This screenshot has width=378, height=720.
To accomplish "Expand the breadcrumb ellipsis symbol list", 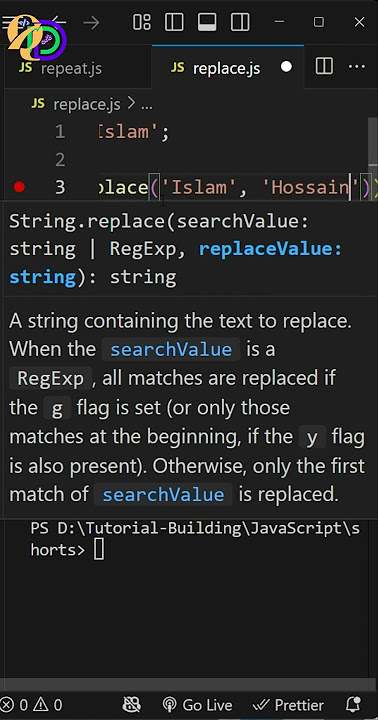I will click(x=147, y=105).
